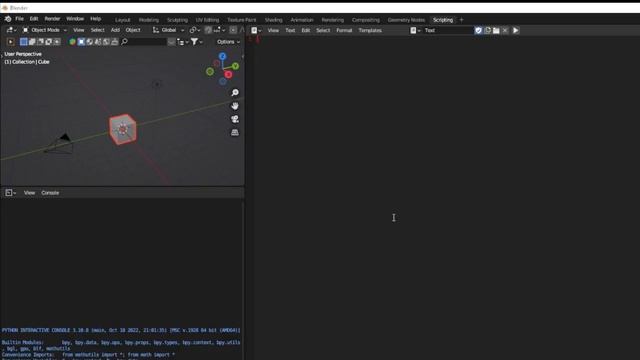640x360 pixels.
Task: Toggle camera view with camera icon
Action: [235, 119]
